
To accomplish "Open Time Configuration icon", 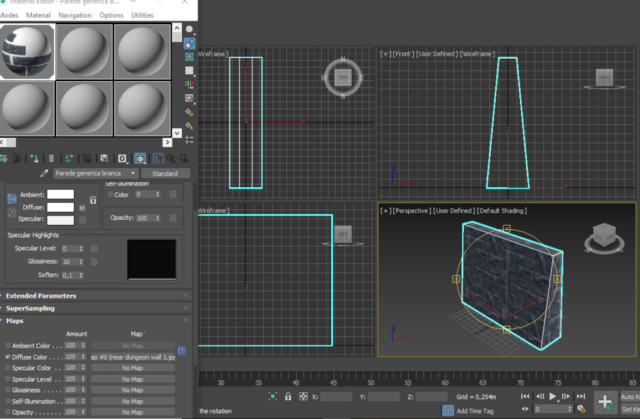I will [581, 409].
